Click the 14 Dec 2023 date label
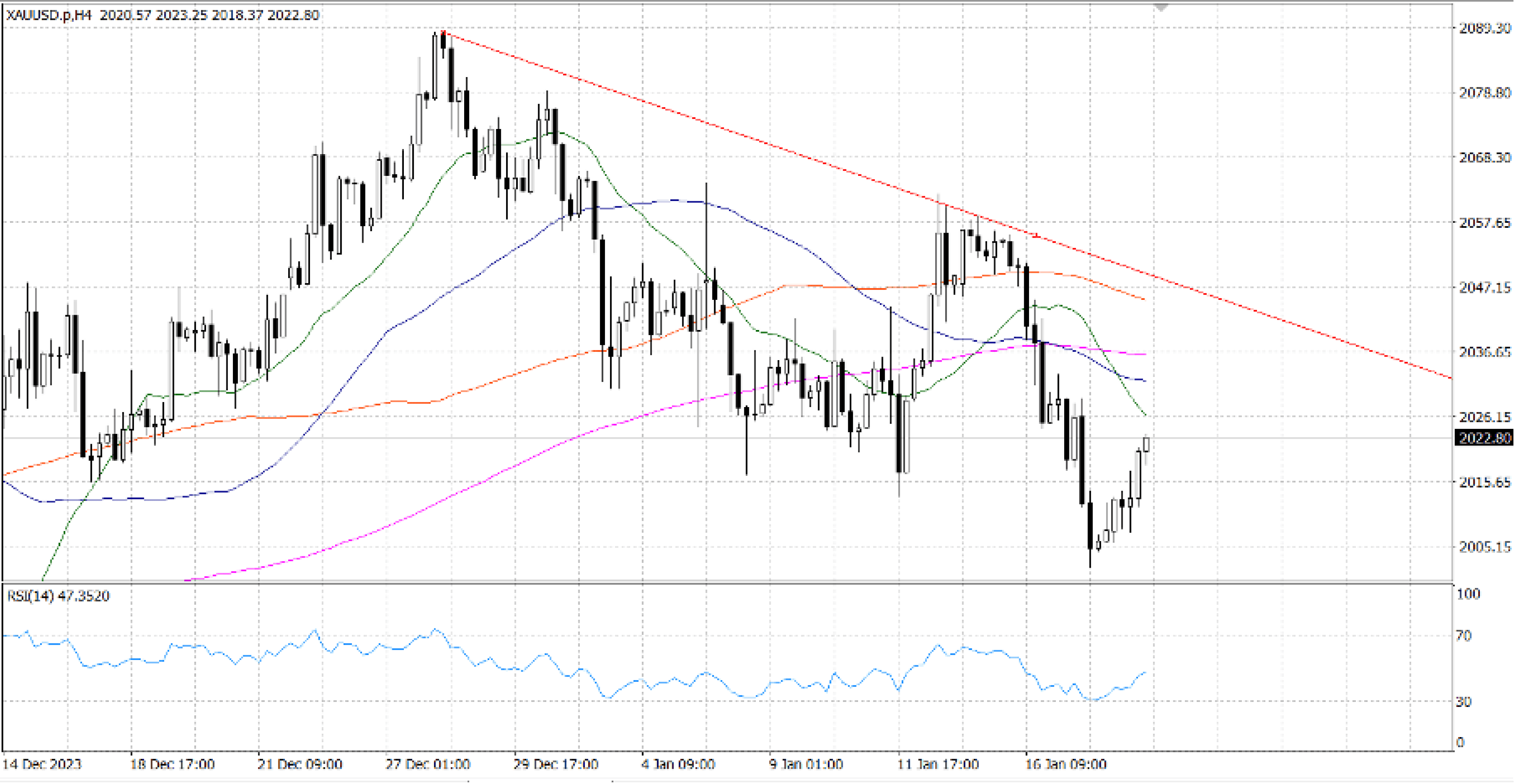This screenshot has height=784, width=1515. click(42, 764)
